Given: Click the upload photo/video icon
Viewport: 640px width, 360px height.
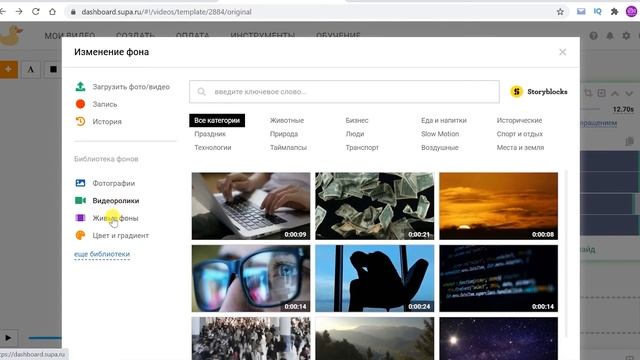Looking at the screenshot, I should [80, 87].
